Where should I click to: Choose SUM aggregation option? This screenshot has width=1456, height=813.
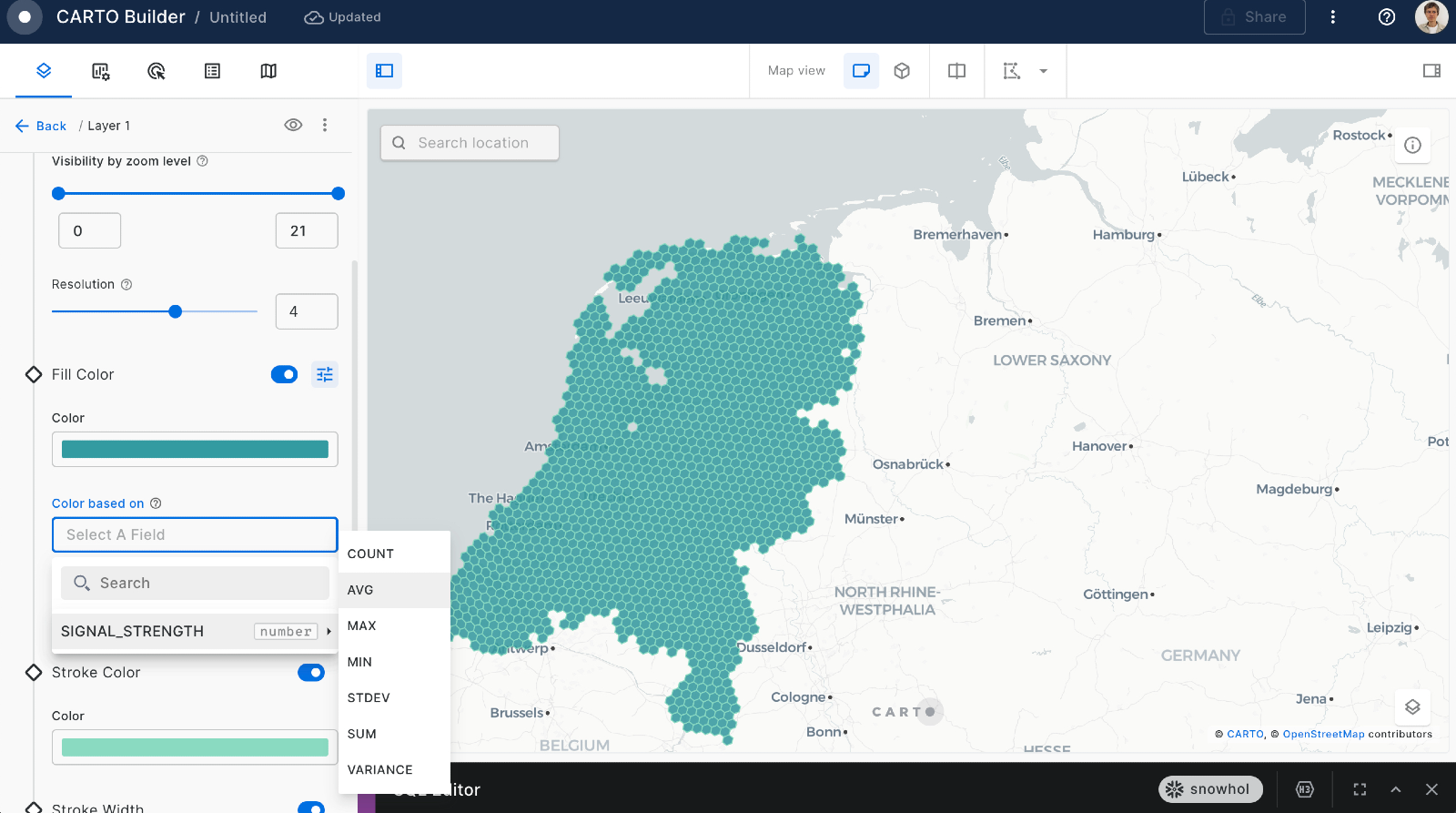pyautogui.click(x=362, y=734)
